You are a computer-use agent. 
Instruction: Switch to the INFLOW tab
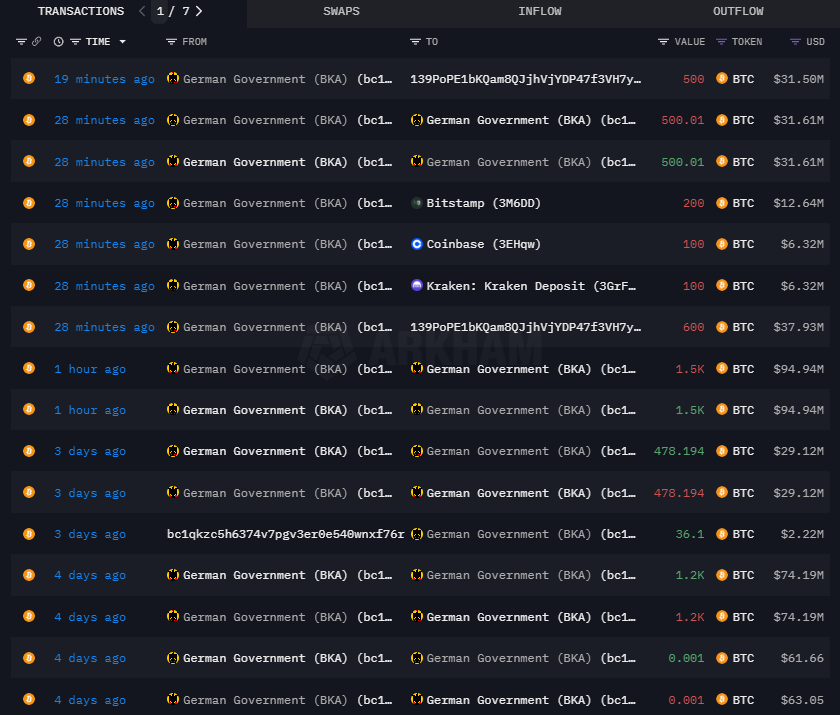(540, 12)
